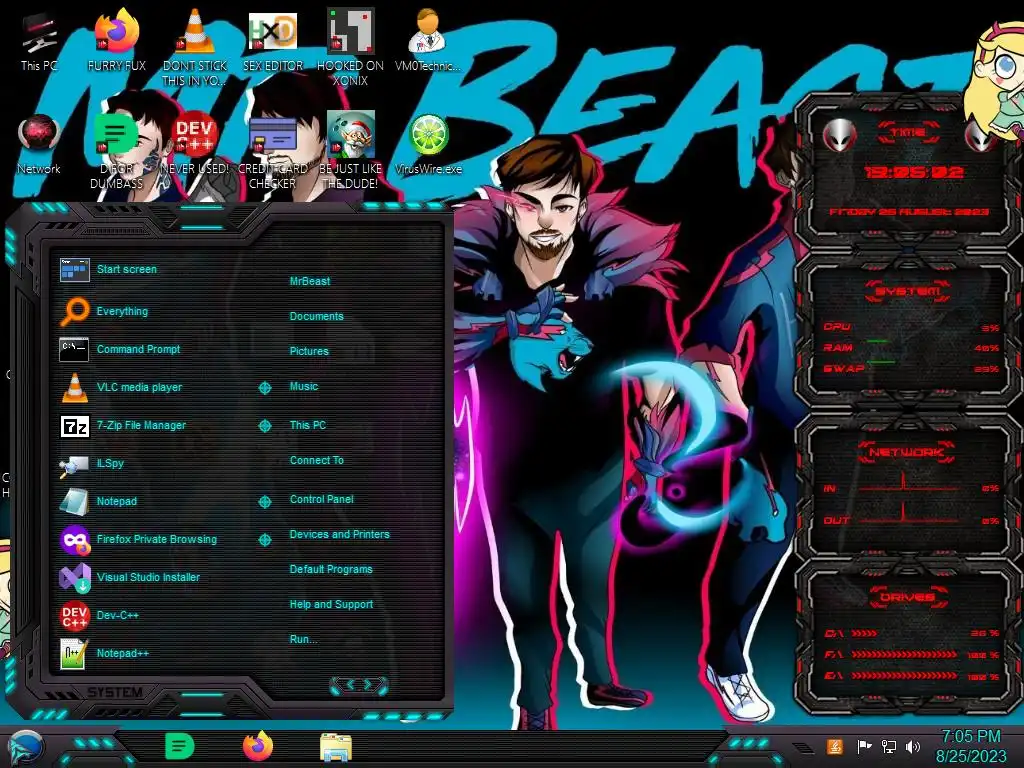Open Music from start menu

(304, 387)
